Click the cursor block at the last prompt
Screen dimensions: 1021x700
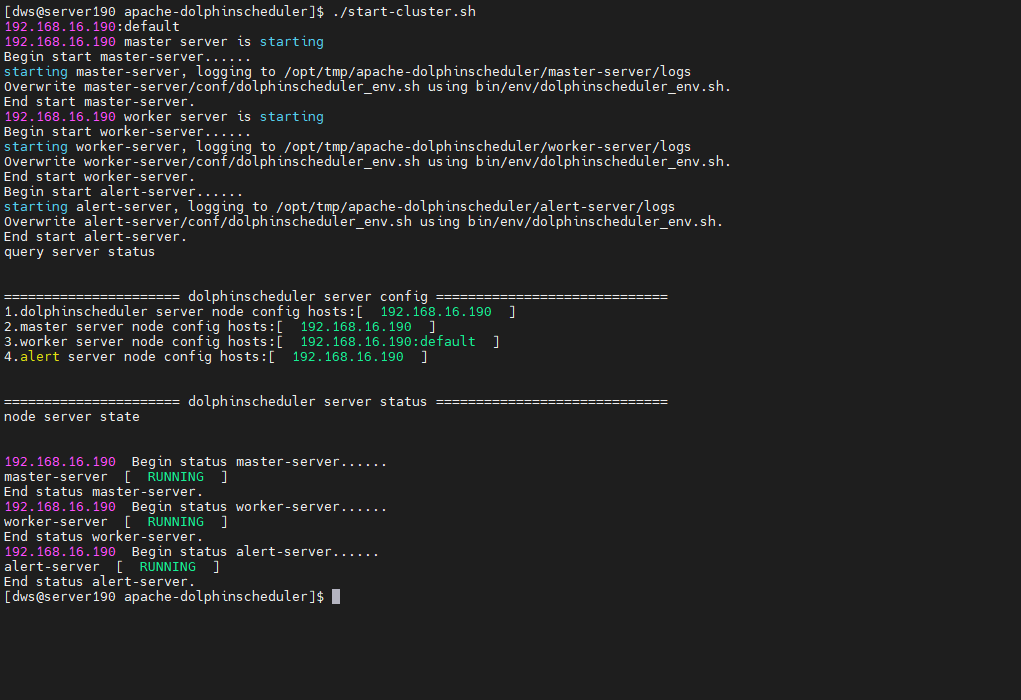(336, 597)
